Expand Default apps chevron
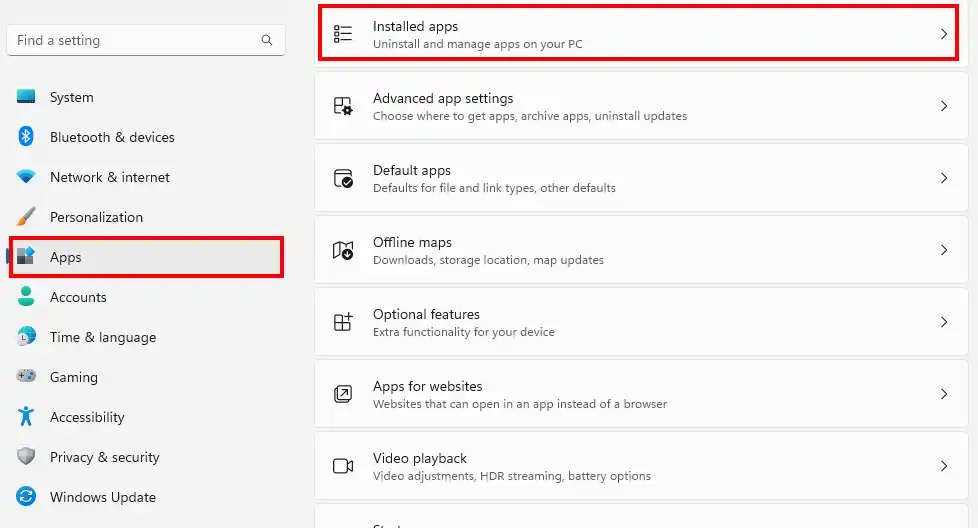978x528 pixels. point(944,178)
